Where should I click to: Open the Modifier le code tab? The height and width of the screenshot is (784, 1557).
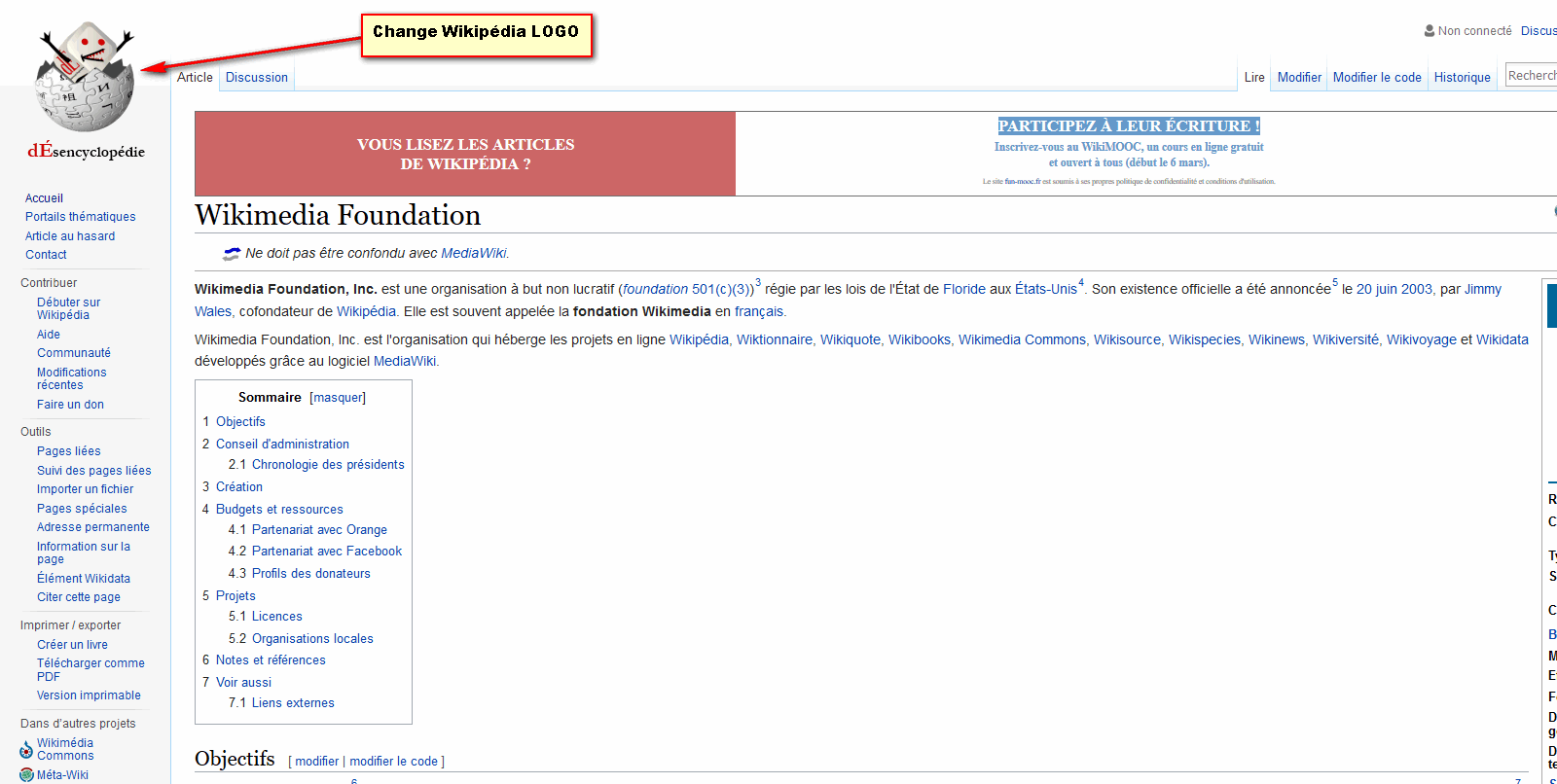coord(1377,78)
